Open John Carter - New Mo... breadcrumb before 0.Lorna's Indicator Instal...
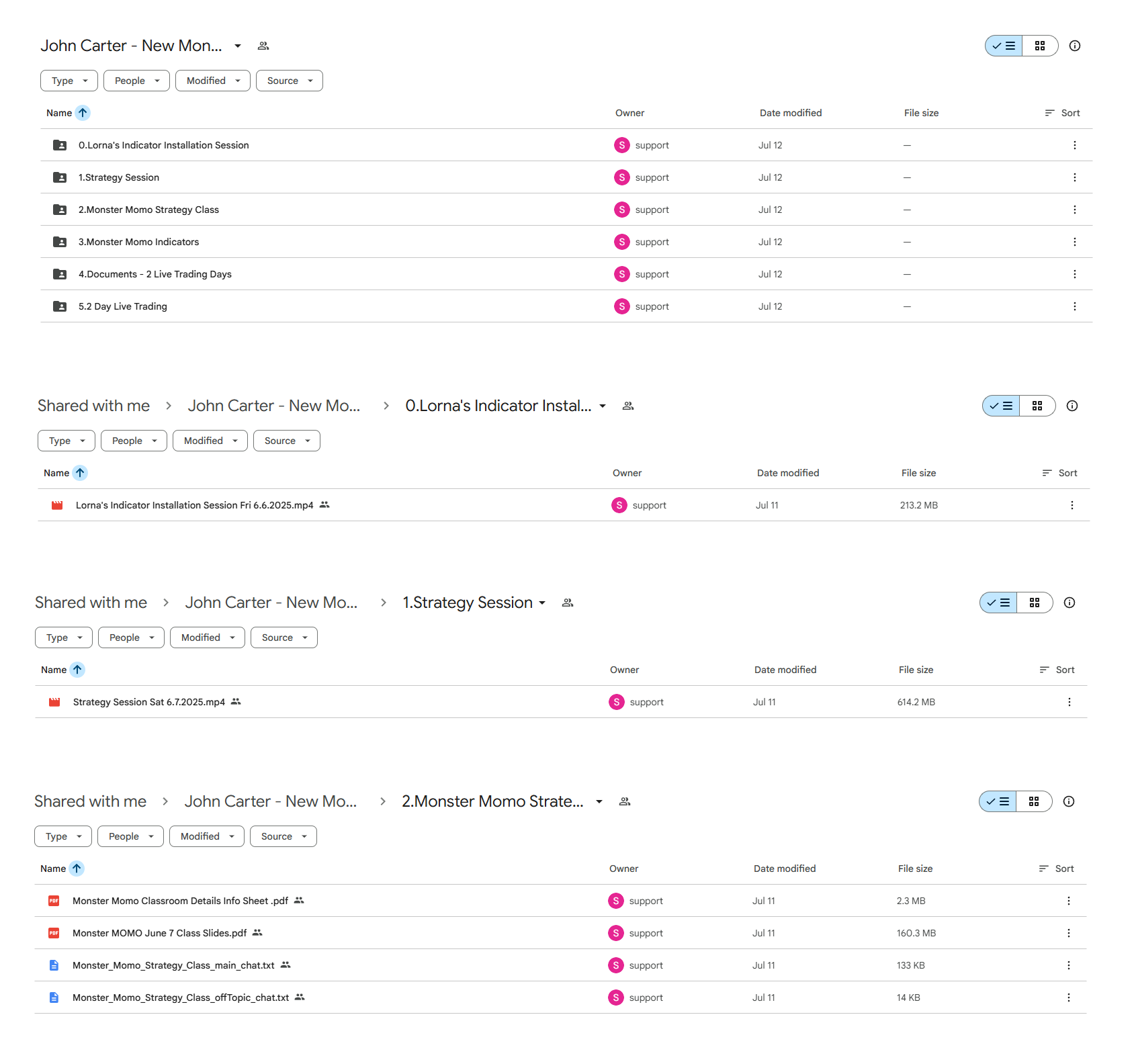 tap(274, 406)
